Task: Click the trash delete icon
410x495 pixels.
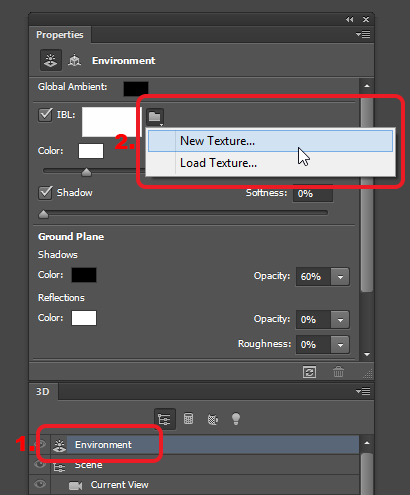Action: [338, 372]
